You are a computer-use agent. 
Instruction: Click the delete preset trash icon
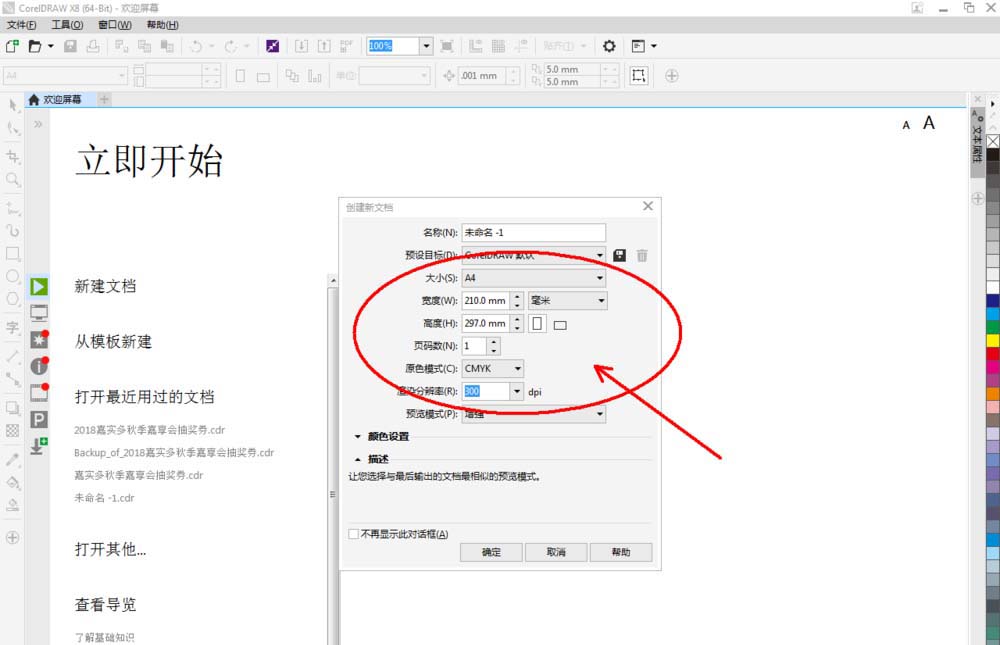(x=642, y=255)
